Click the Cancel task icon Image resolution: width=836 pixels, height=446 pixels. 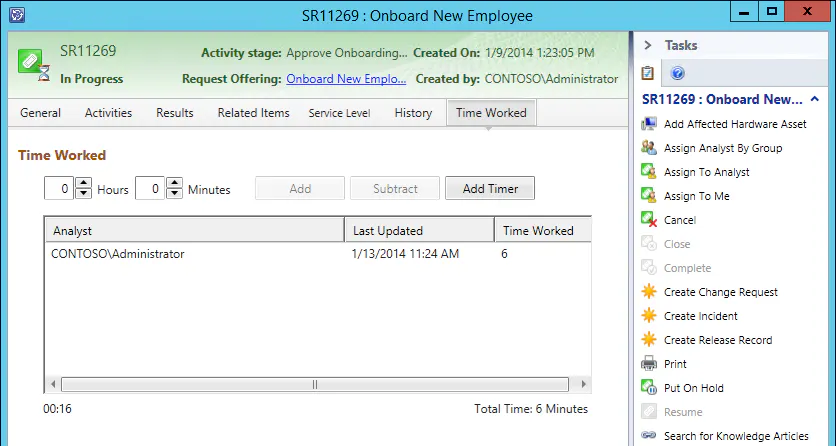coord(649,220)
